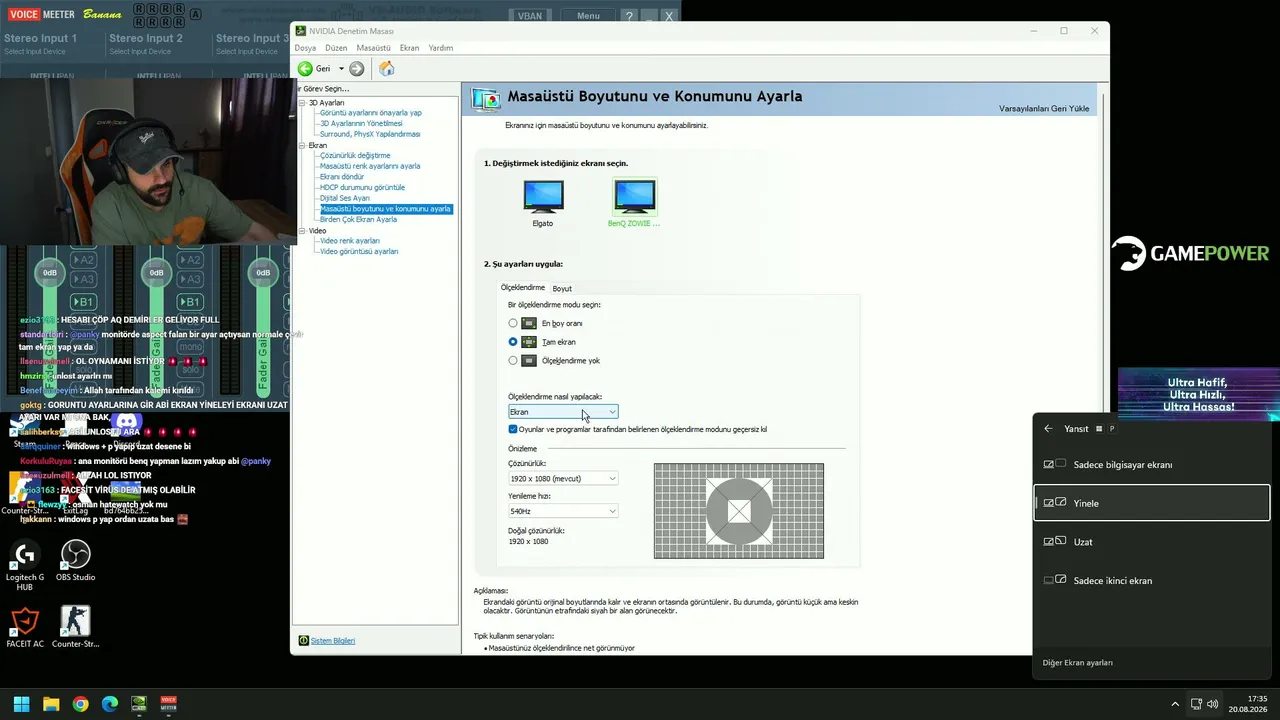
Task: Open Google Chrome from the taskbar
Action: coord(80,704)
